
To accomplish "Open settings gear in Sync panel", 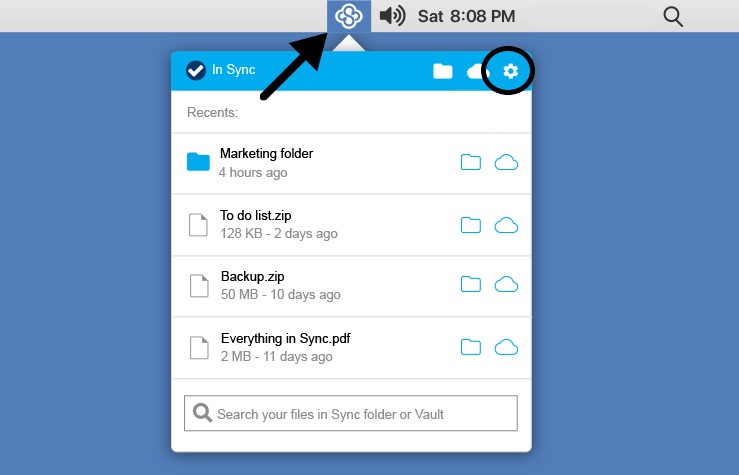I will click(x=511, y=71).
